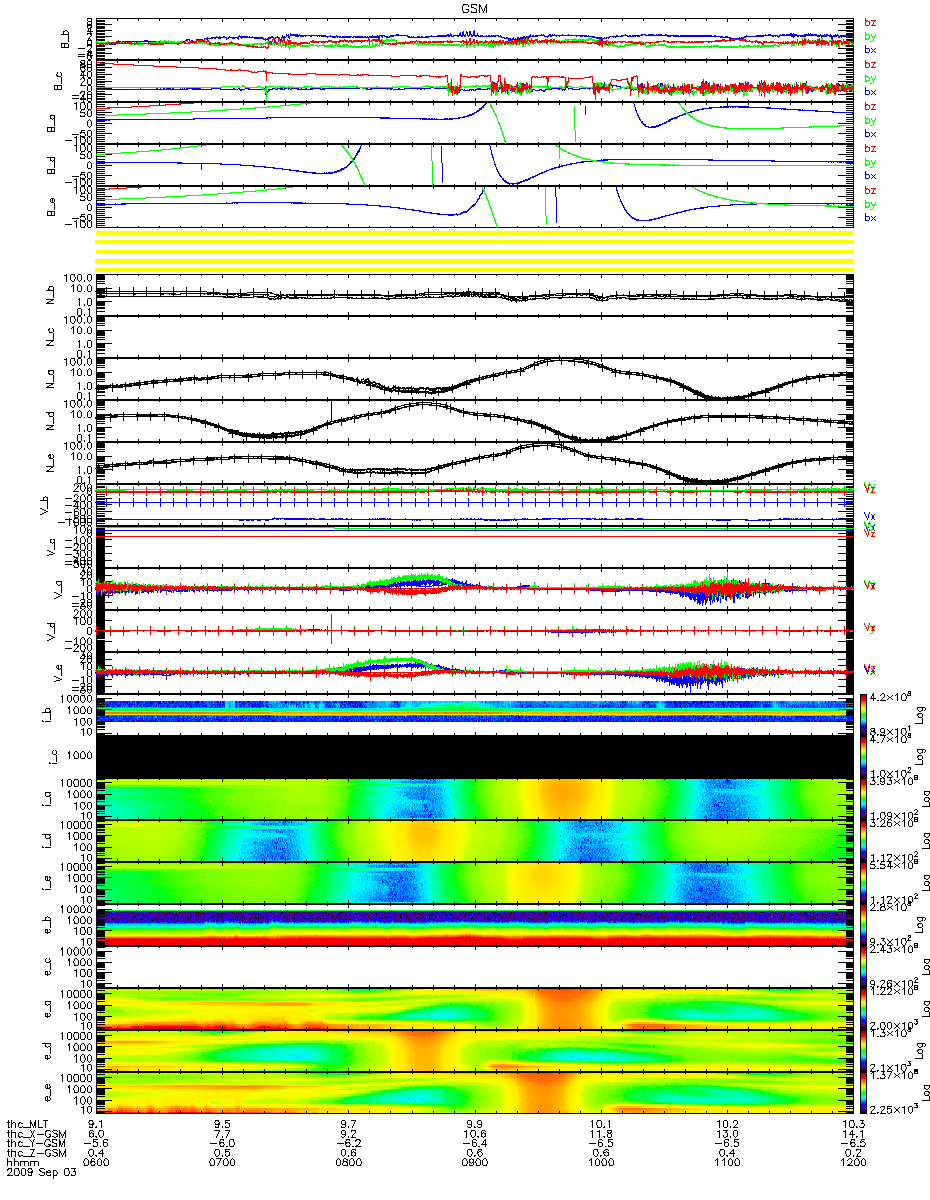Click the e_a spectrogram axis label
This screenshot has width=930, height=1200.
(47, 1009)
